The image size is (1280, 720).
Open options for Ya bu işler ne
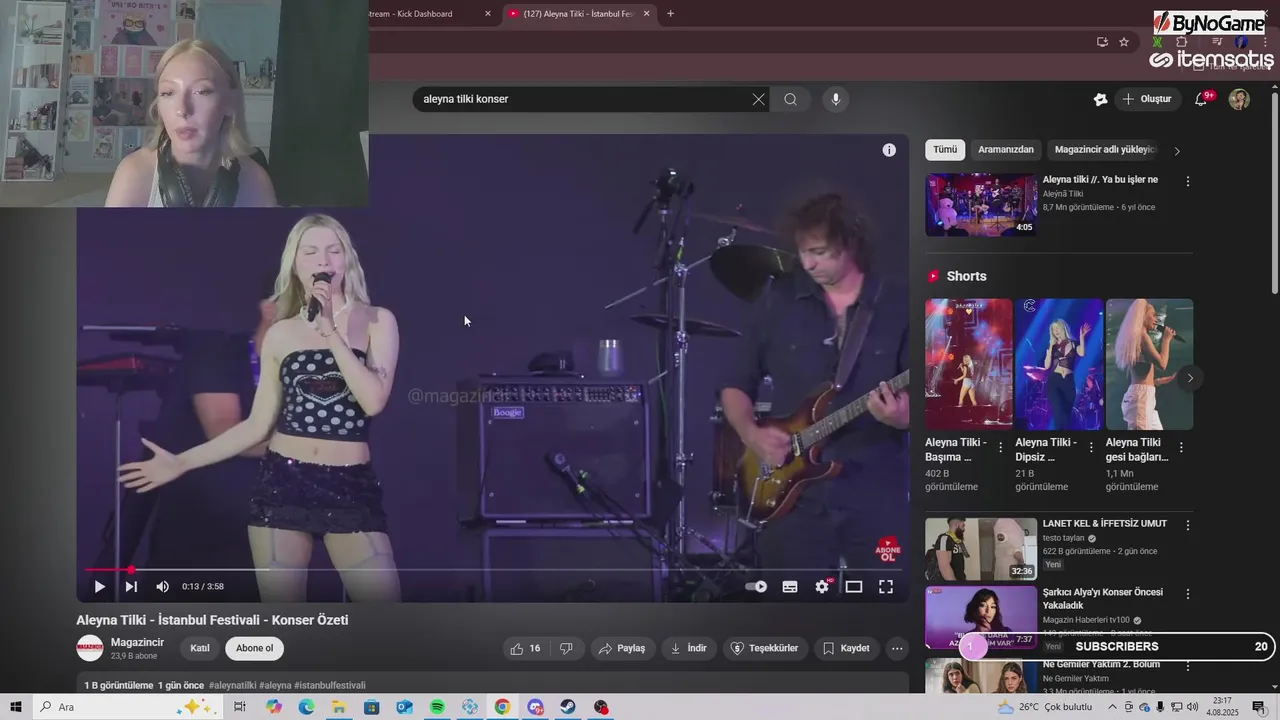point(1188,181)
